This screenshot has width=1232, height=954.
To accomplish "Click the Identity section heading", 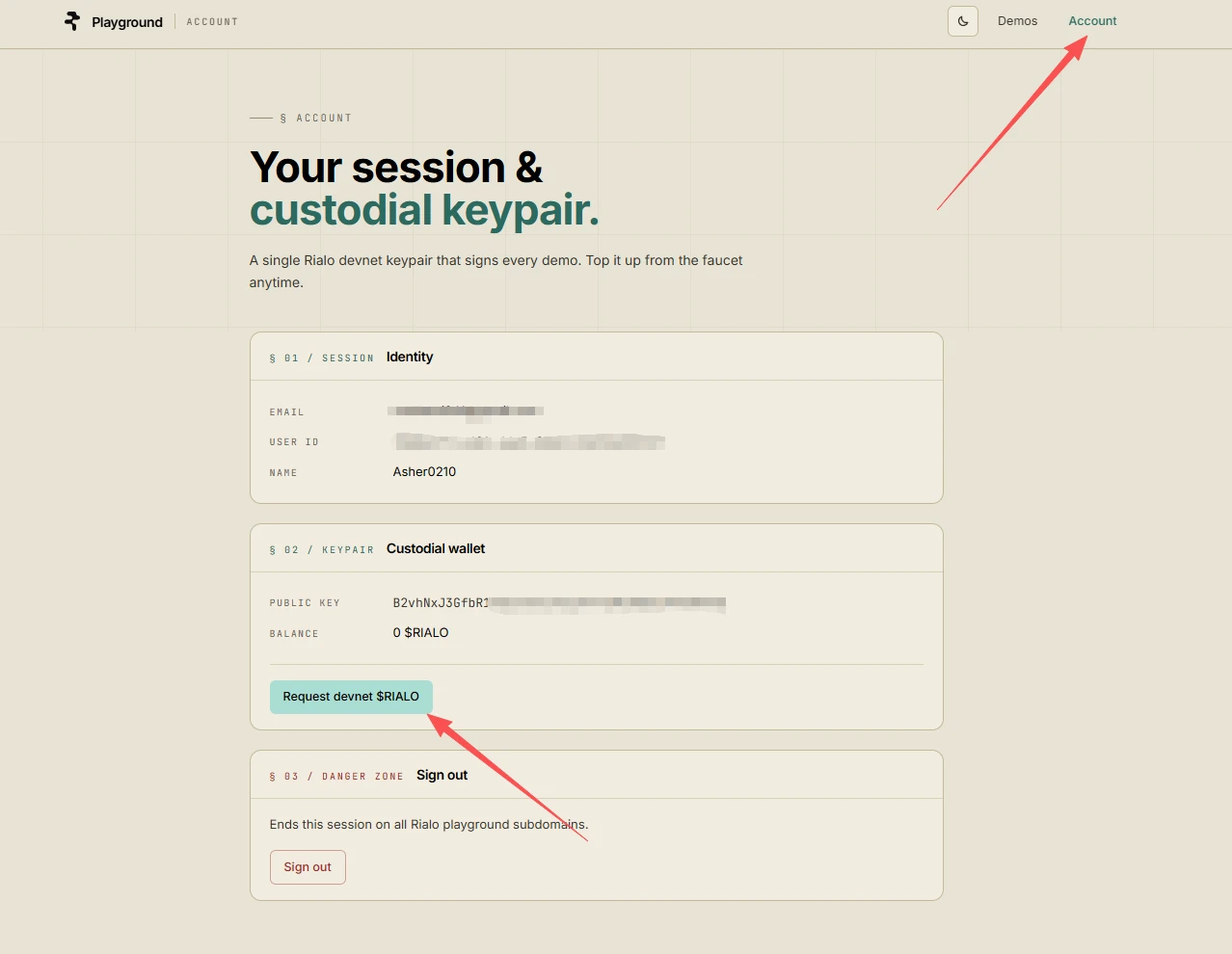I will pos(410,358).
